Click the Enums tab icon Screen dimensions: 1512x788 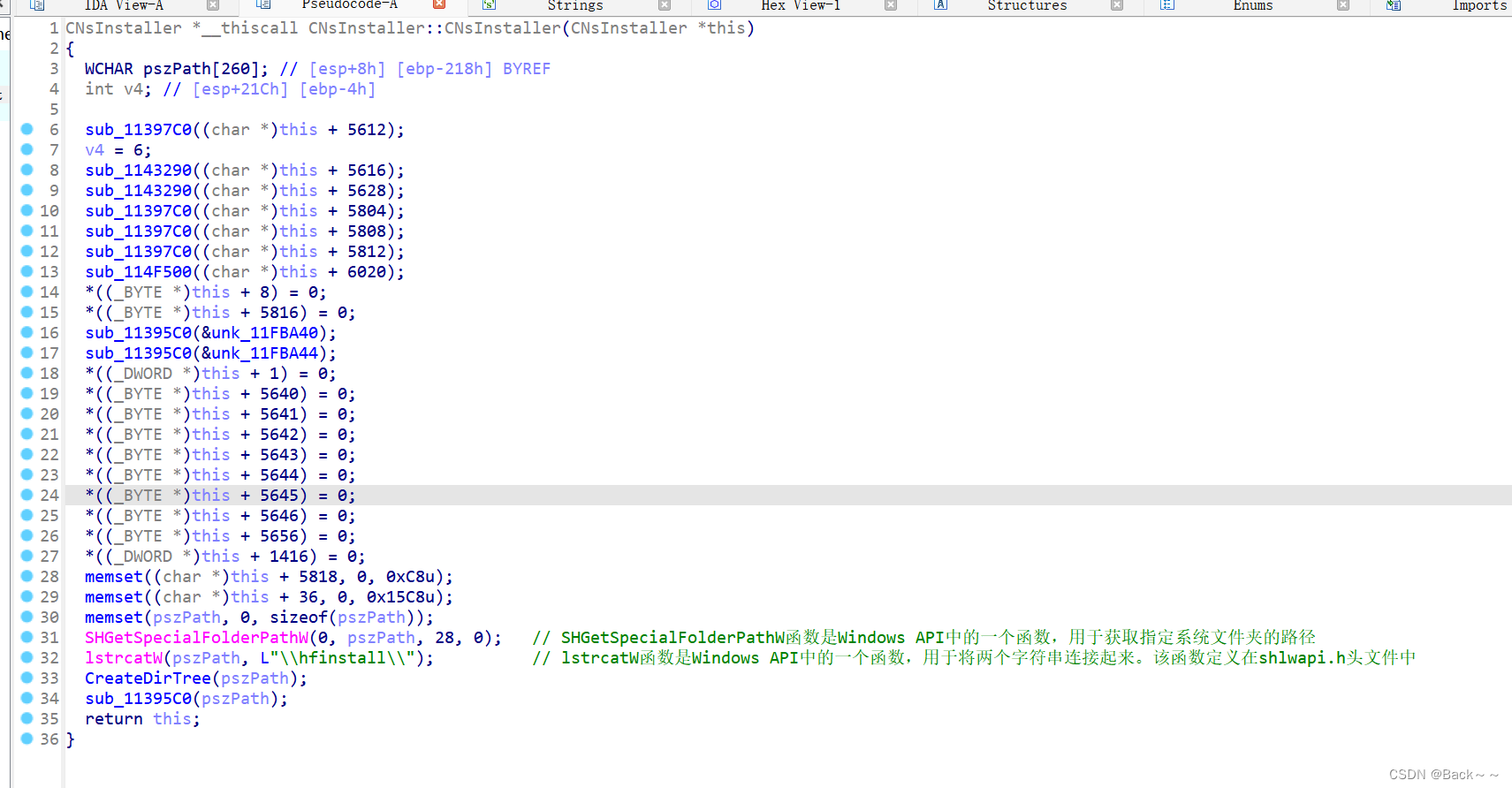pyautogui.click(x=1167, y=5)
